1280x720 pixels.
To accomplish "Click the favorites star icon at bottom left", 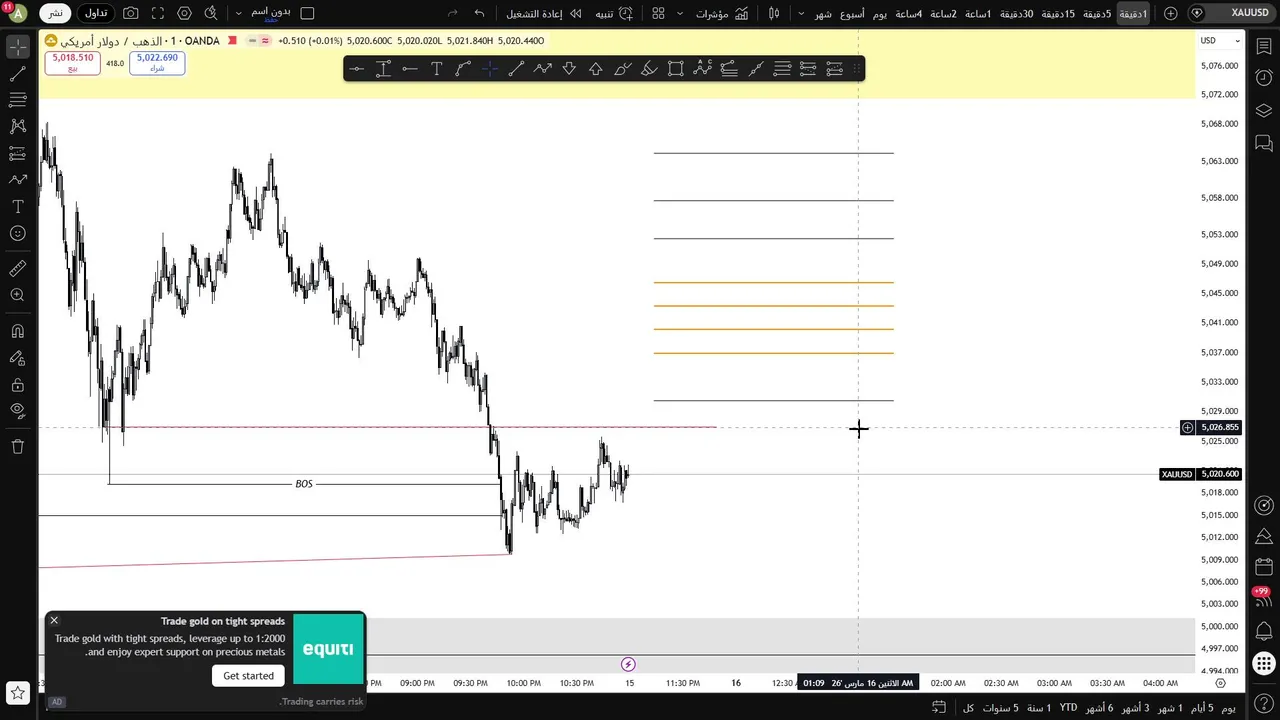I will click(x=17, y=692).
